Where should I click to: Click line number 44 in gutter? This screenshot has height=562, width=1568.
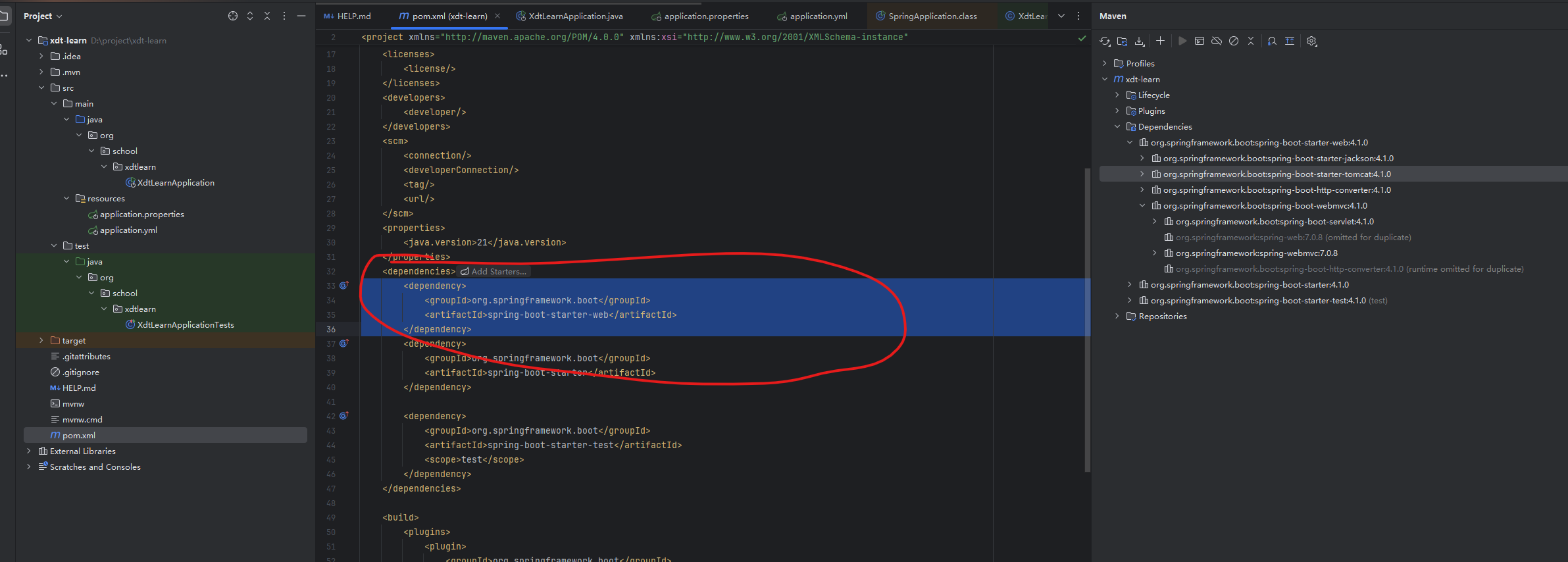(331, 446)
